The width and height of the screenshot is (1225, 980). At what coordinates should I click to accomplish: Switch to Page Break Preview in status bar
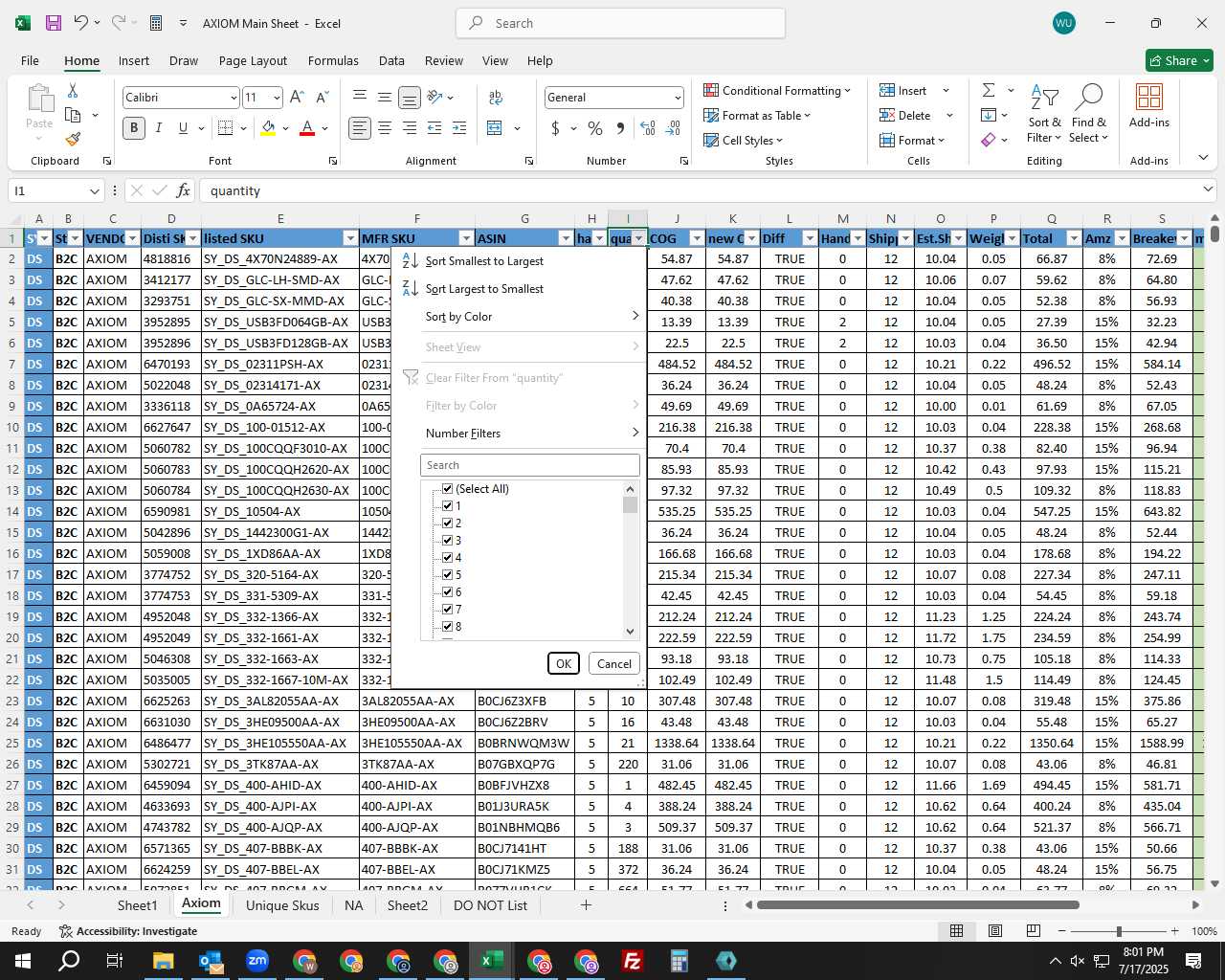[x=1033, y=931]
